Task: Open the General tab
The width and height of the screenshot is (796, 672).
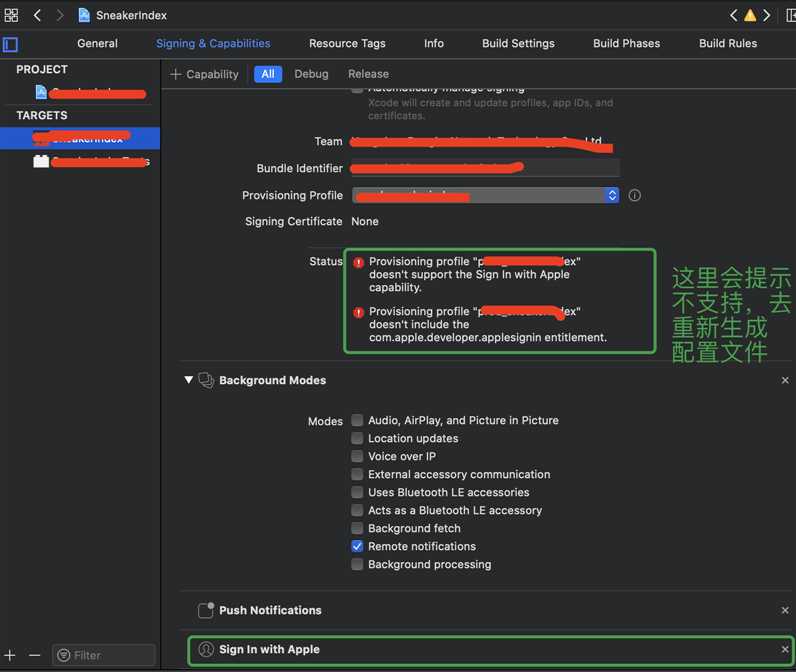Action: [x=97, y=44]
